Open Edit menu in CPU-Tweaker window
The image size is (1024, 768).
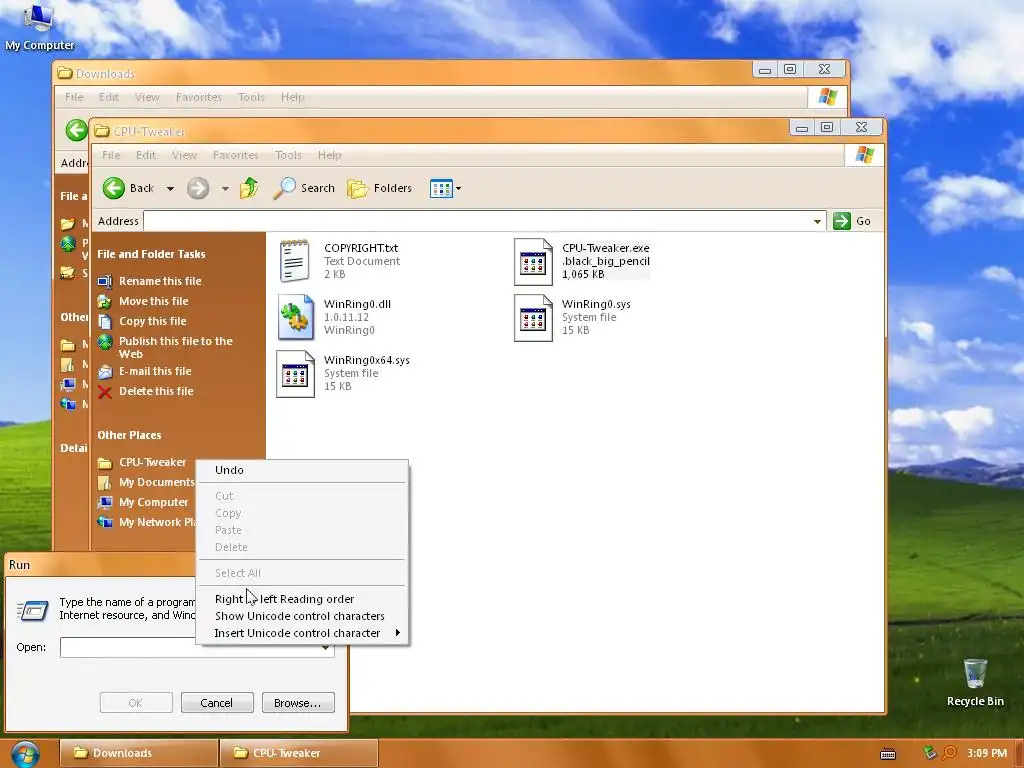(x=146, y=155)
